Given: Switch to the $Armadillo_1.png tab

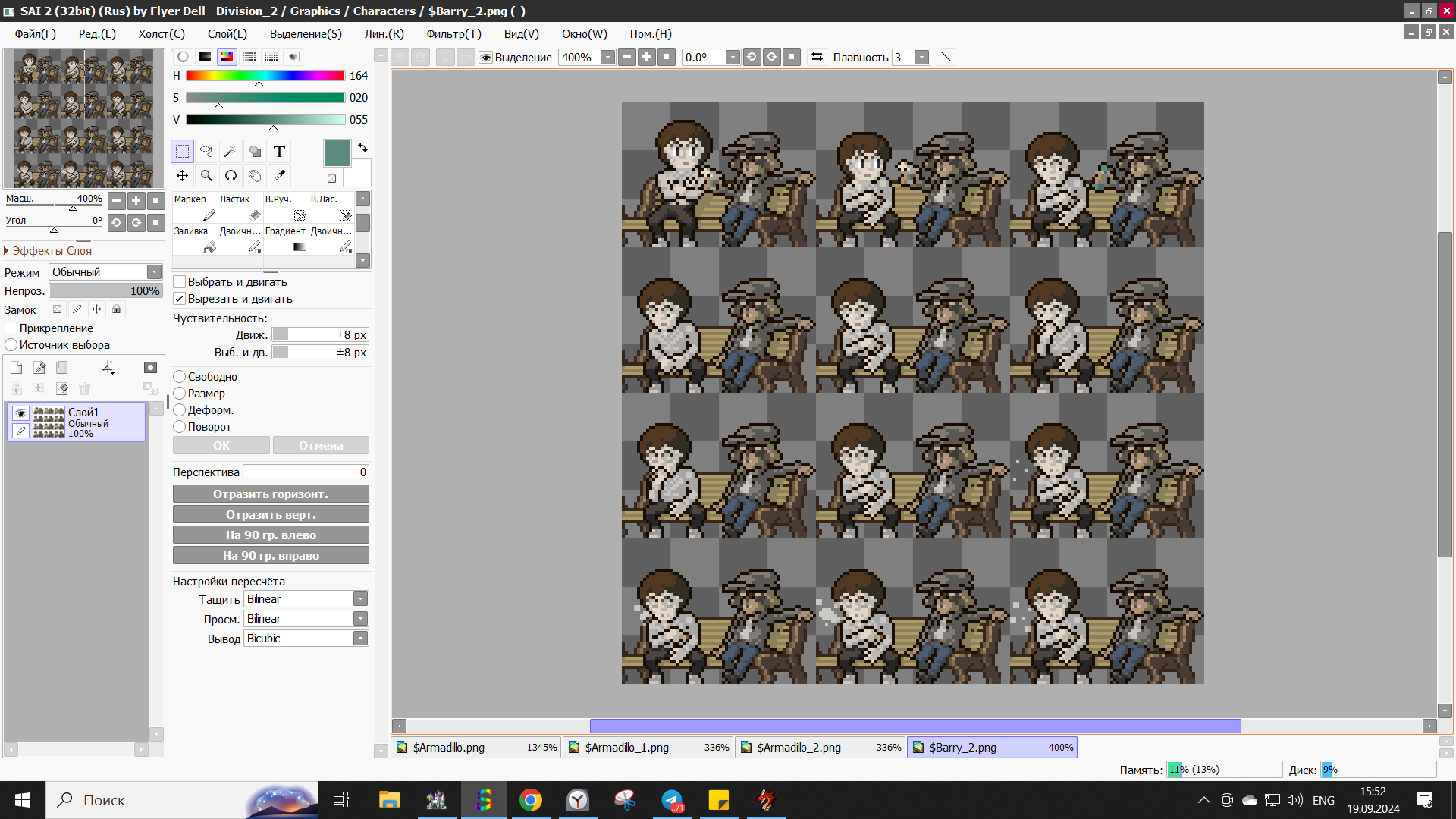Looking at the screenshot, I should tap(648, 748).
